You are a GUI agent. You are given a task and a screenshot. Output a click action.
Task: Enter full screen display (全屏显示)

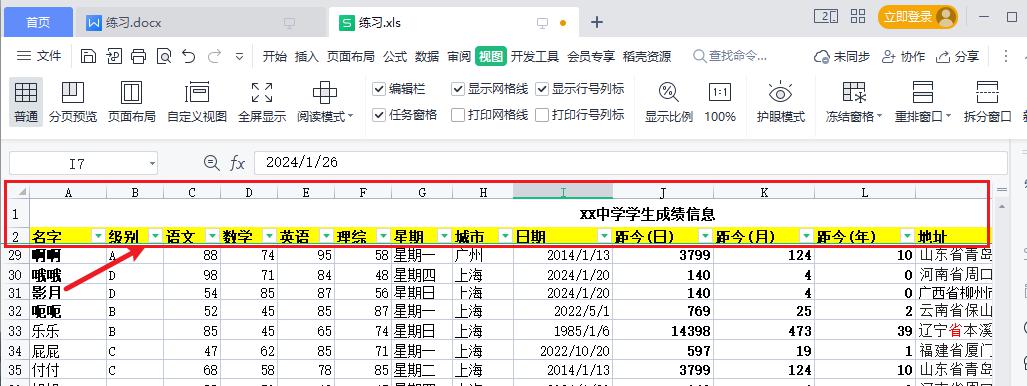click(262, 102)
